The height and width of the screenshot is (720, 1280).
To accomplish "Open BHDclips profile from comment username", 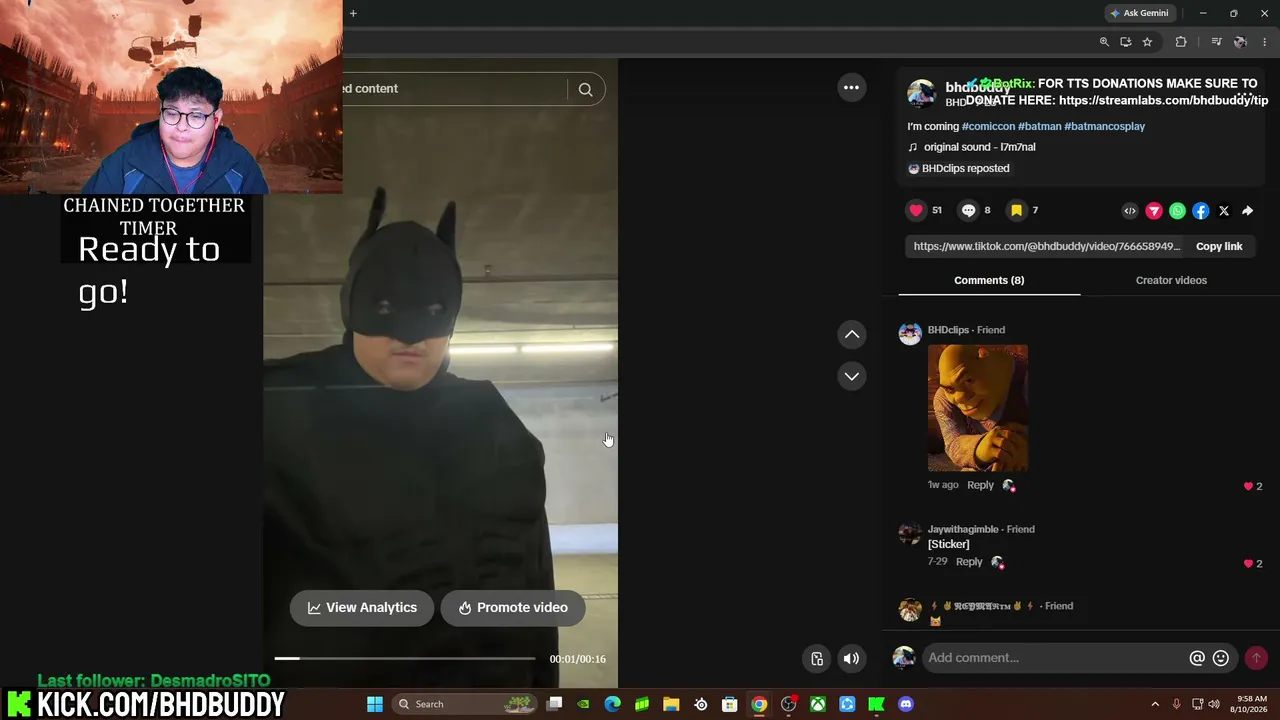I will point(948,330).
